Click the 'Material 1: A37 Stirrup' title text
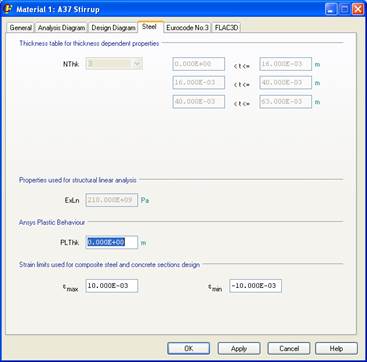Screen dimensions: 367x362 [x=58, y=9]
